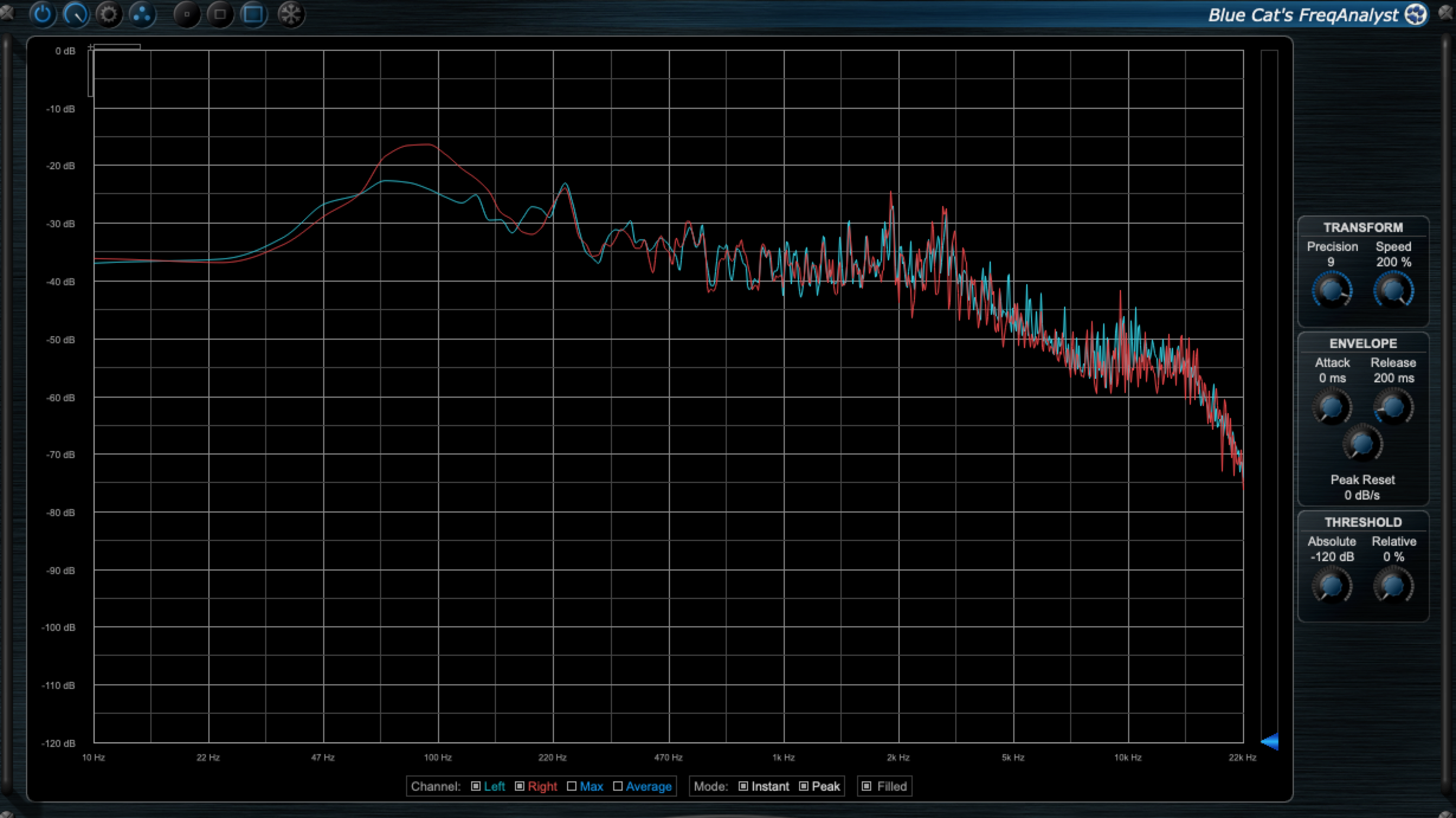Click the knob-shaped controls display icon
The width and height of the screenshot is (1456, 818).
coord(76,14)
